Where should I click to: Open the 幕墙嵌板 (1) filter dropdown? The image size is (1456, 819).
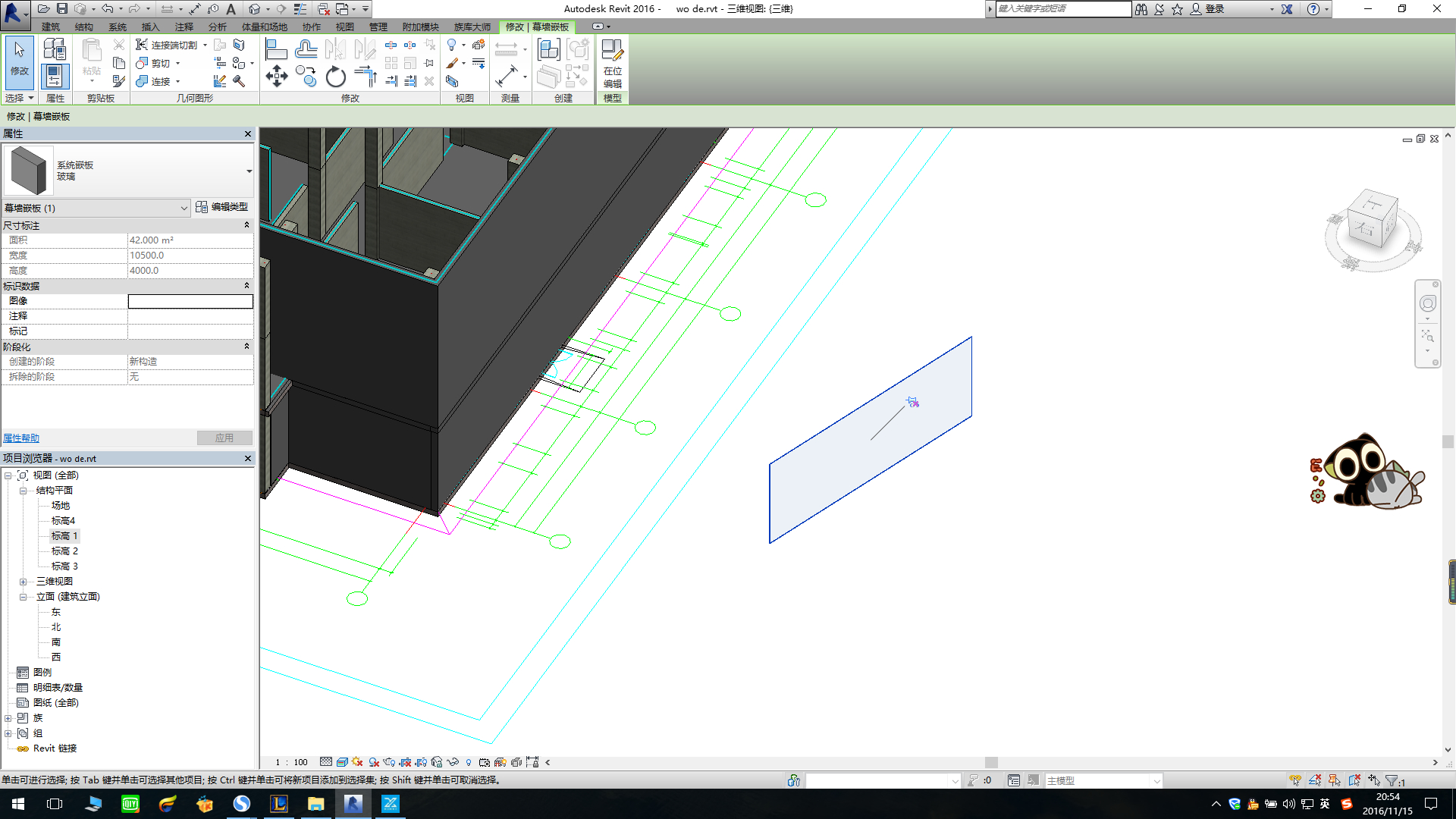[184, 208]
